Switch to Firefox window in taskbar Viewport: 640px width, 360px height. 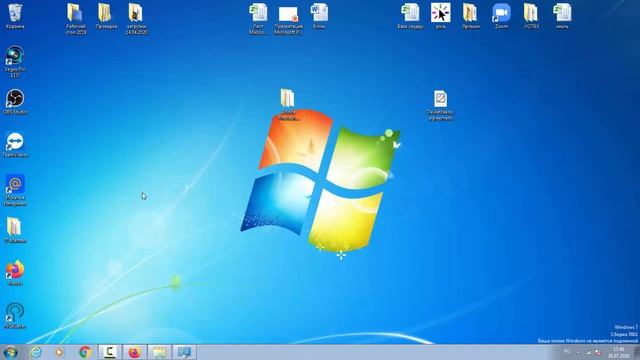[135, 352]
